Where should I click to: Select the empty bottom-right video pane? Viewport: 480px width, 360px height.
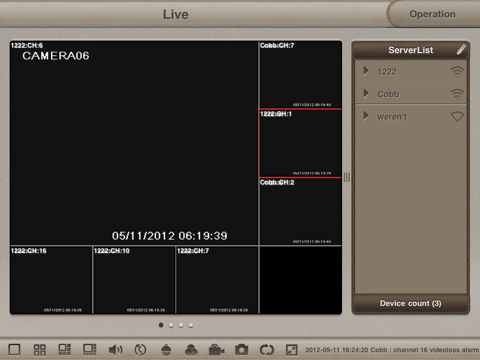click(x=300, y=280)
